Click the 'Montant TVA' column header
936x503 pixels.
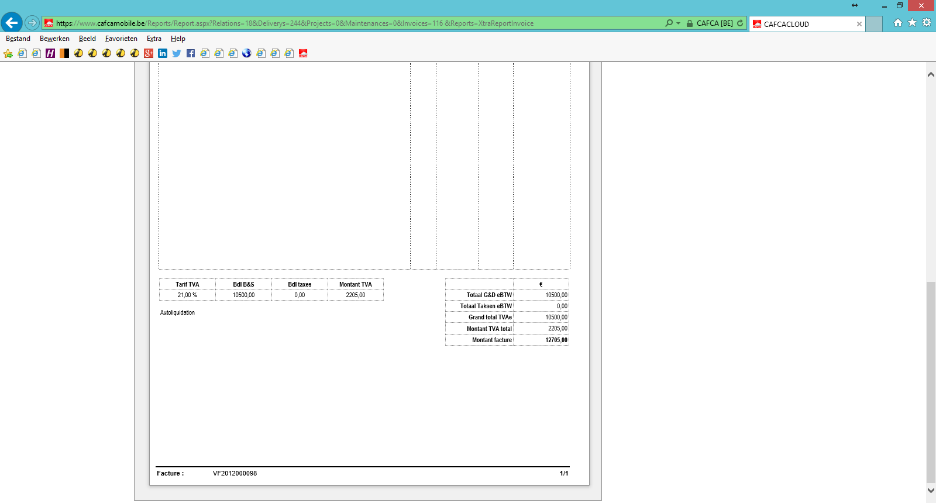pos(356,285)
